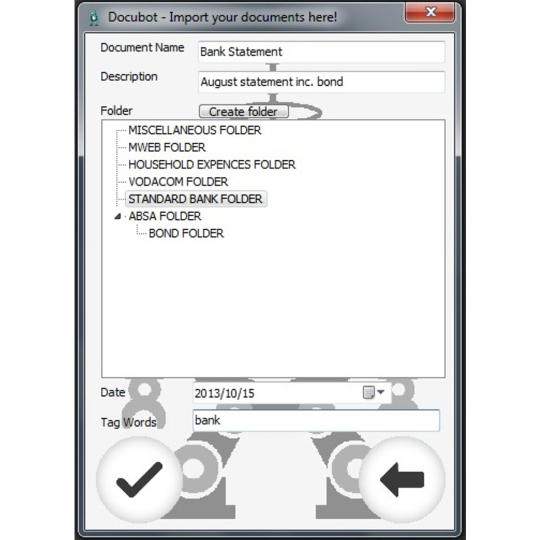Select BOND FOLDER under ABSA
The width and height of the screenshot is (540, 540).
[186, 233]
